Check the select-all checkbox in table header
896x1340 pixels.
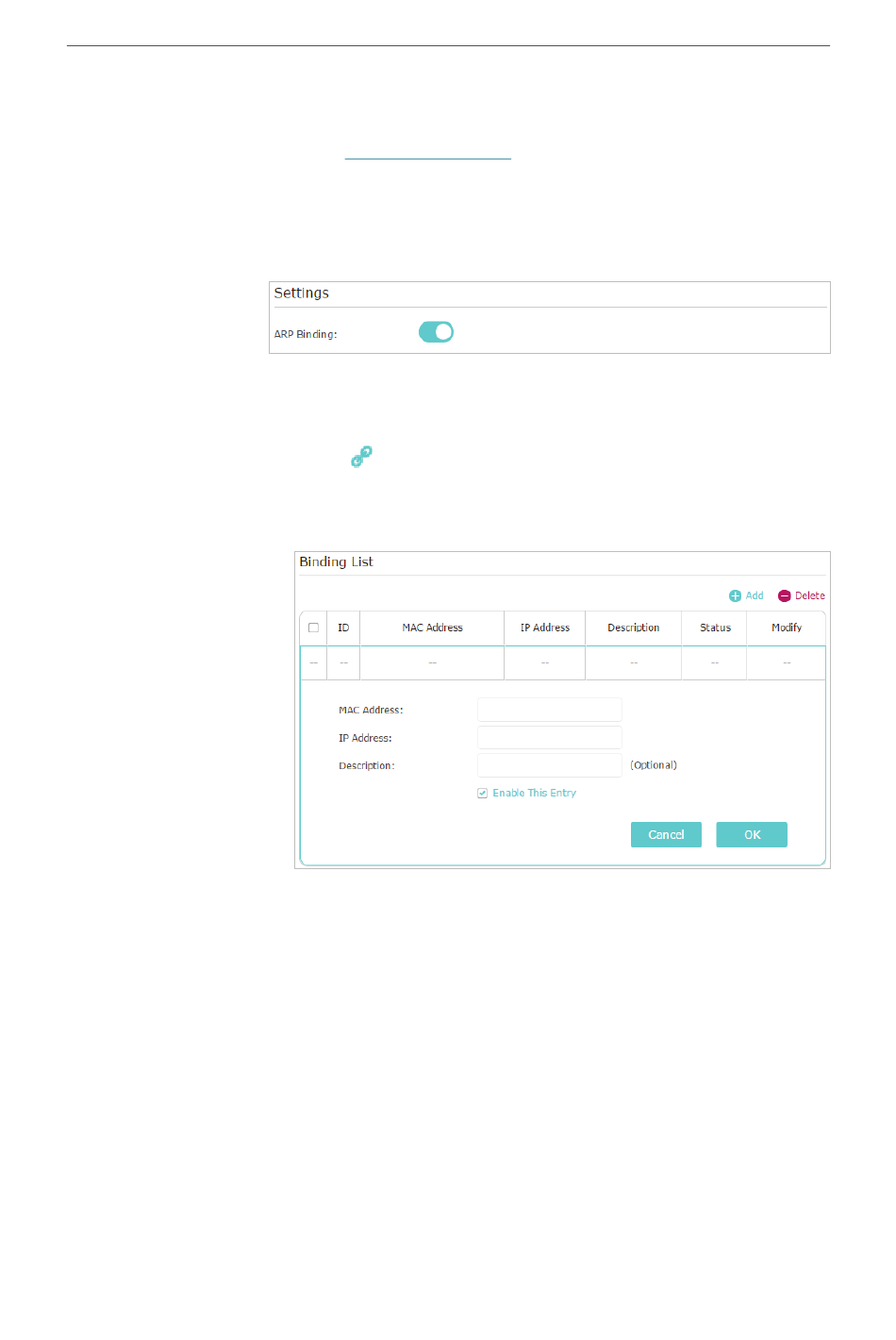coord(313,628)
